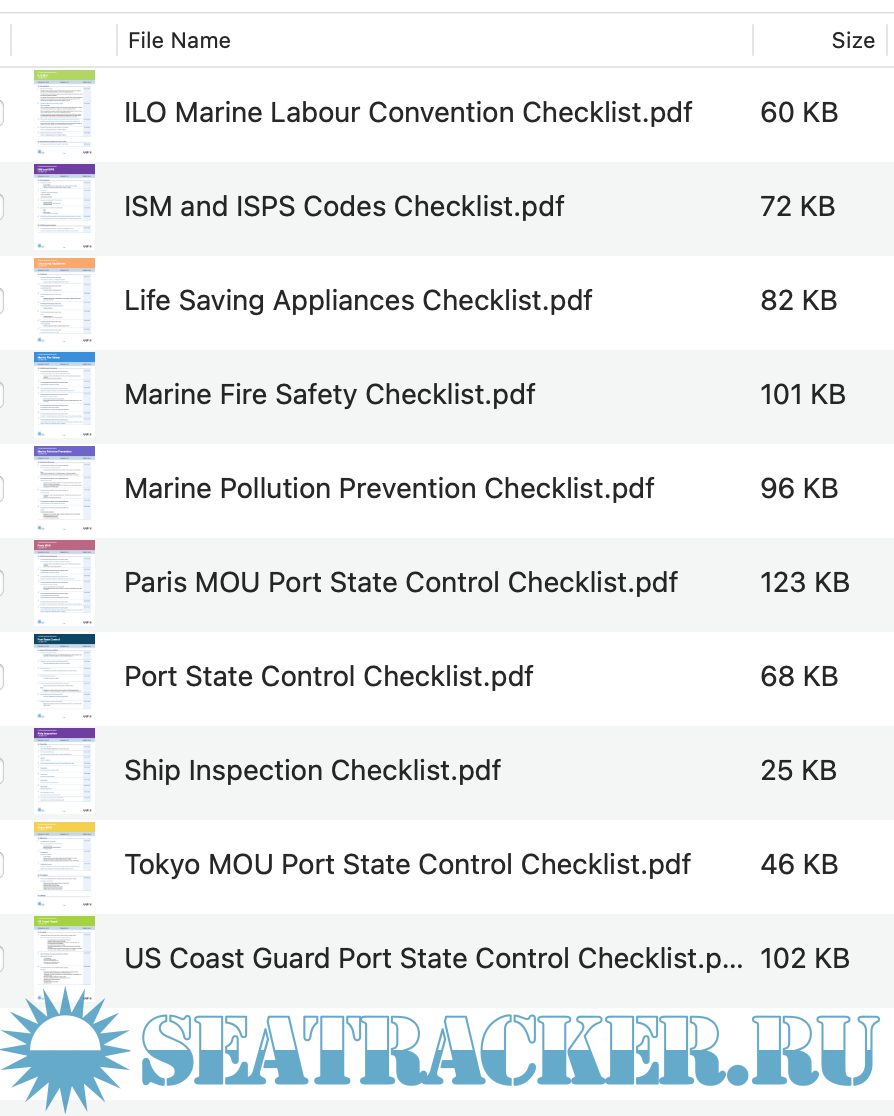
Task: Tick the checkbox beside Ship Inspection Checklist
Action: click(3, 771)
